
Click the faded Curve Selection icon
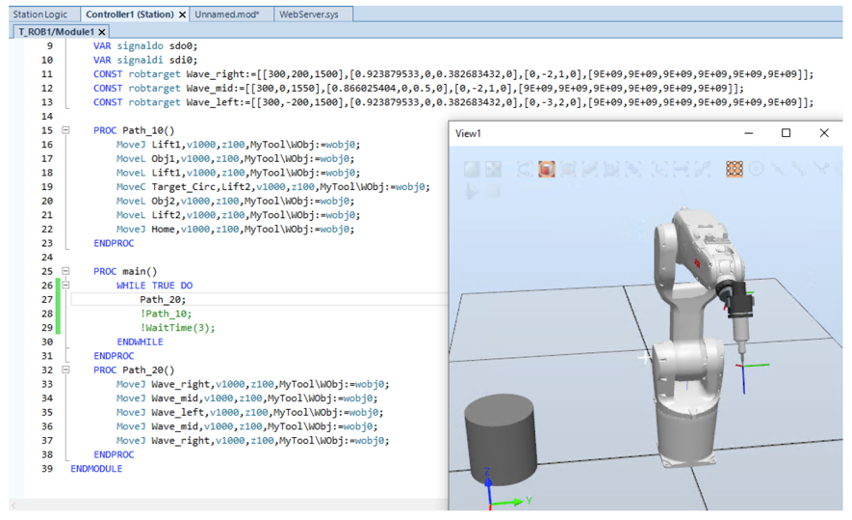point(525,169)
